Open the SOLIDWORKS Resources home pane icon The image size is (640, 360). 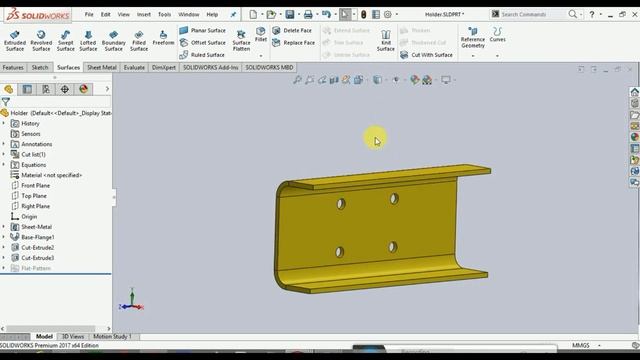[634, 92]
